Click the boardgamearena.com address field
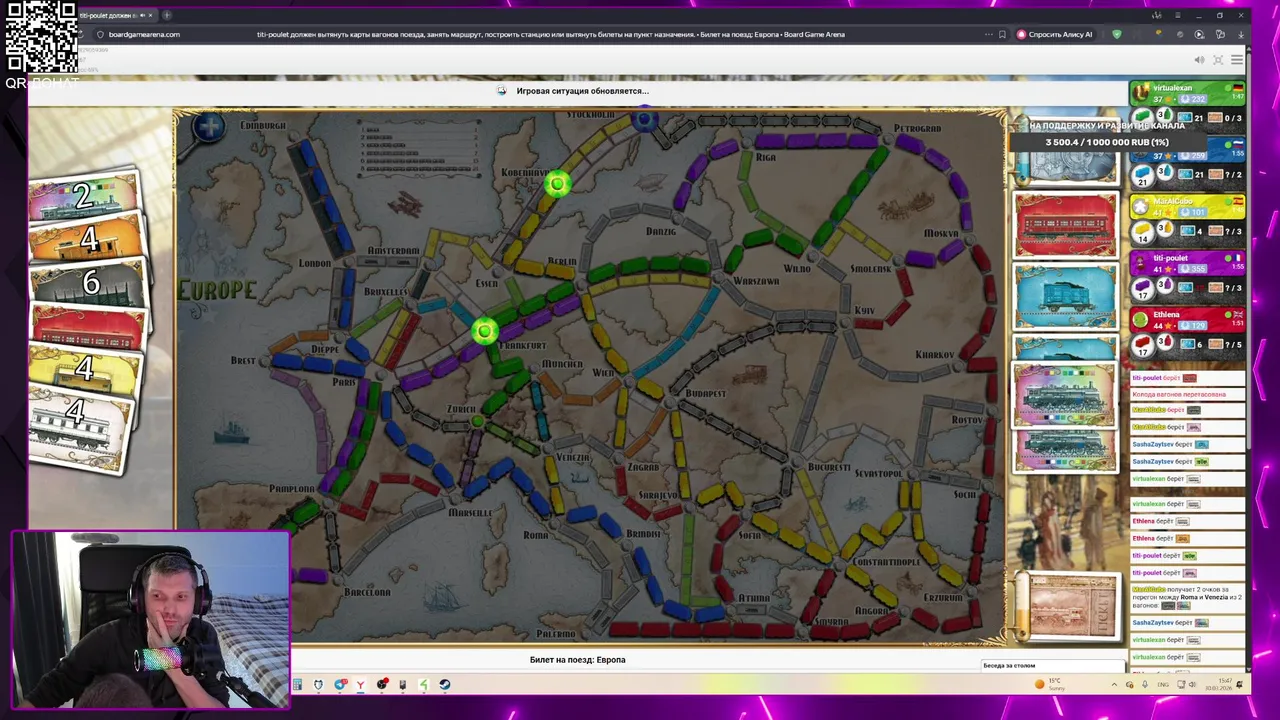1280x720 pixels. click(x=144, y=34)
